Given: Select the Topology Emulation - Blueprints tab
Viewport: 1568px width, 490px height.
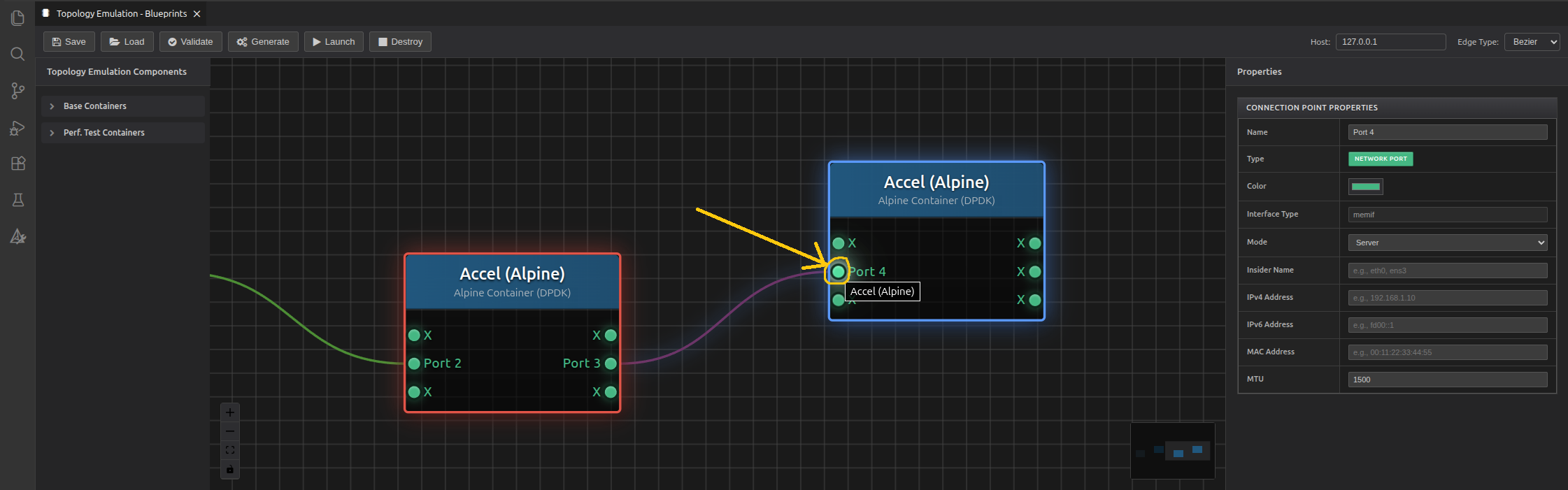Looking at the screenshot, I should (121, 13).
